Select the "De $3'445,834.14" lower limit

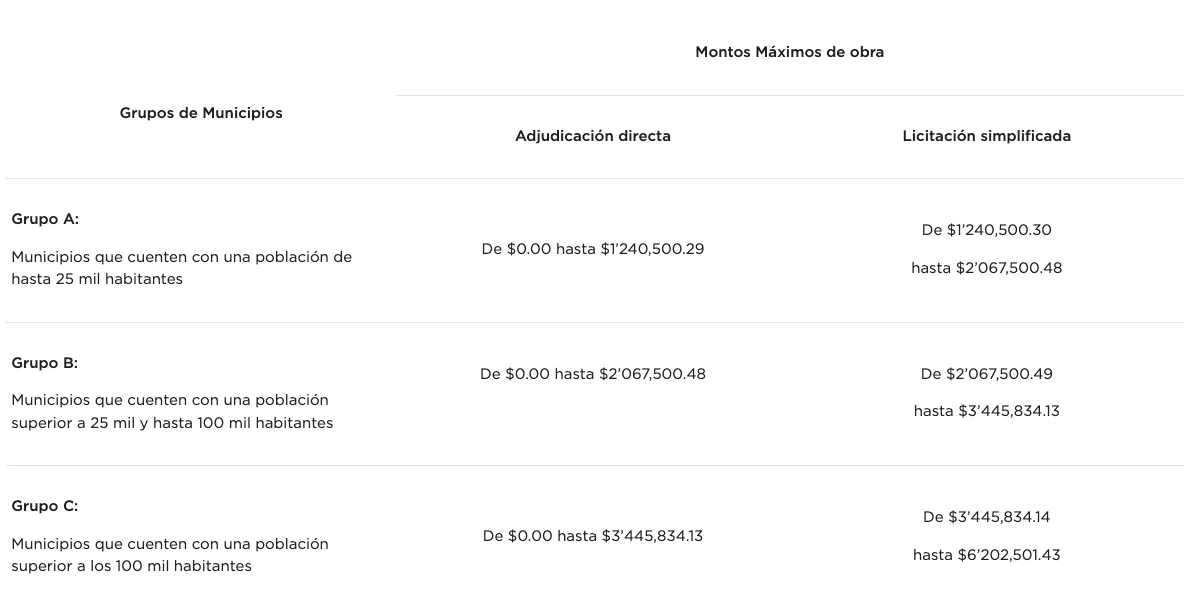pyautogui.click(x=986, y=517)
